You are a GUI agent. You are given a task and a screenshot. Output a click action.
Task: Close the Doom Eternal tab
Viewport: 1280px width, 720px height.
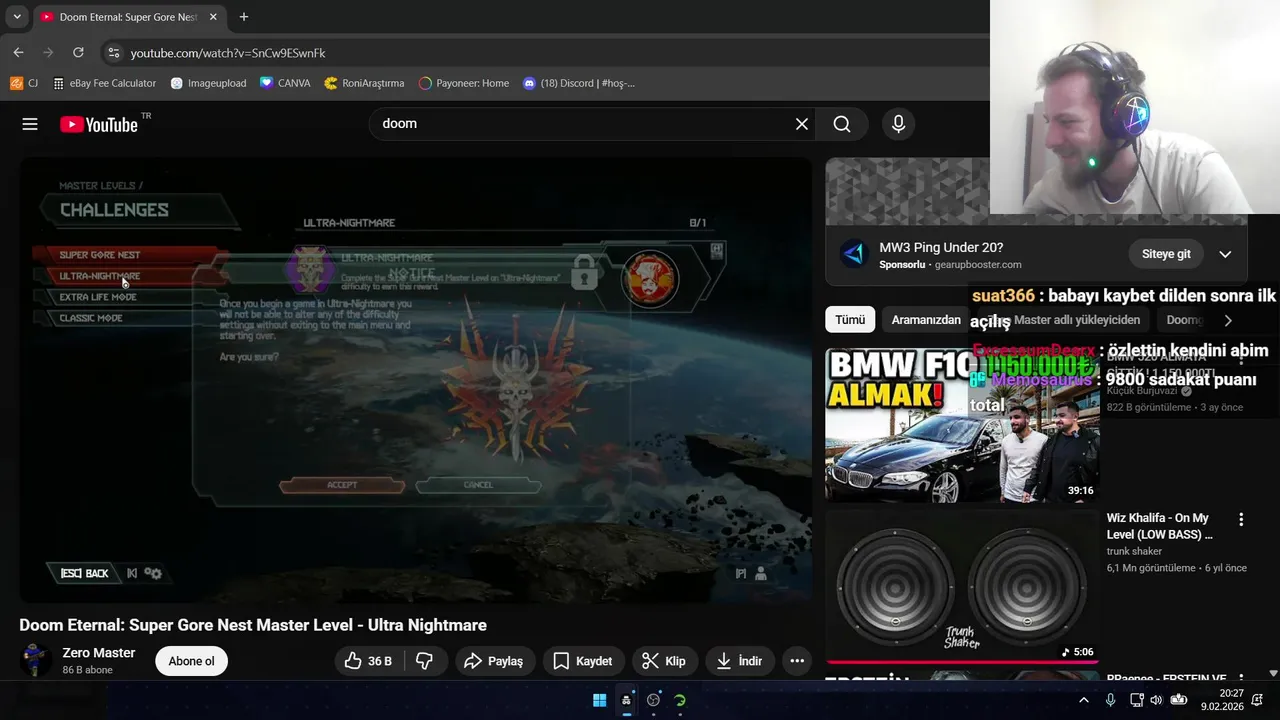click(x=213, y=17)
